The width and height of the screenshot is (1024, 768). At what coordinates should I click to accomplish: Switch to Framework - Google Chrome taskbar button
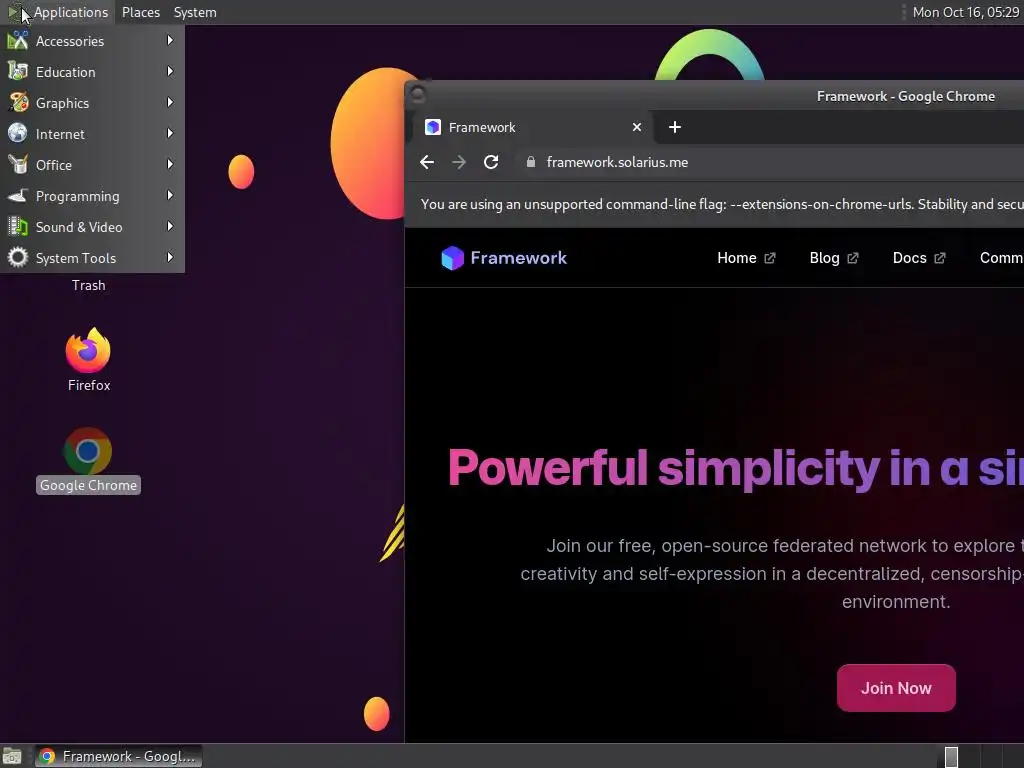coord(118,756)
